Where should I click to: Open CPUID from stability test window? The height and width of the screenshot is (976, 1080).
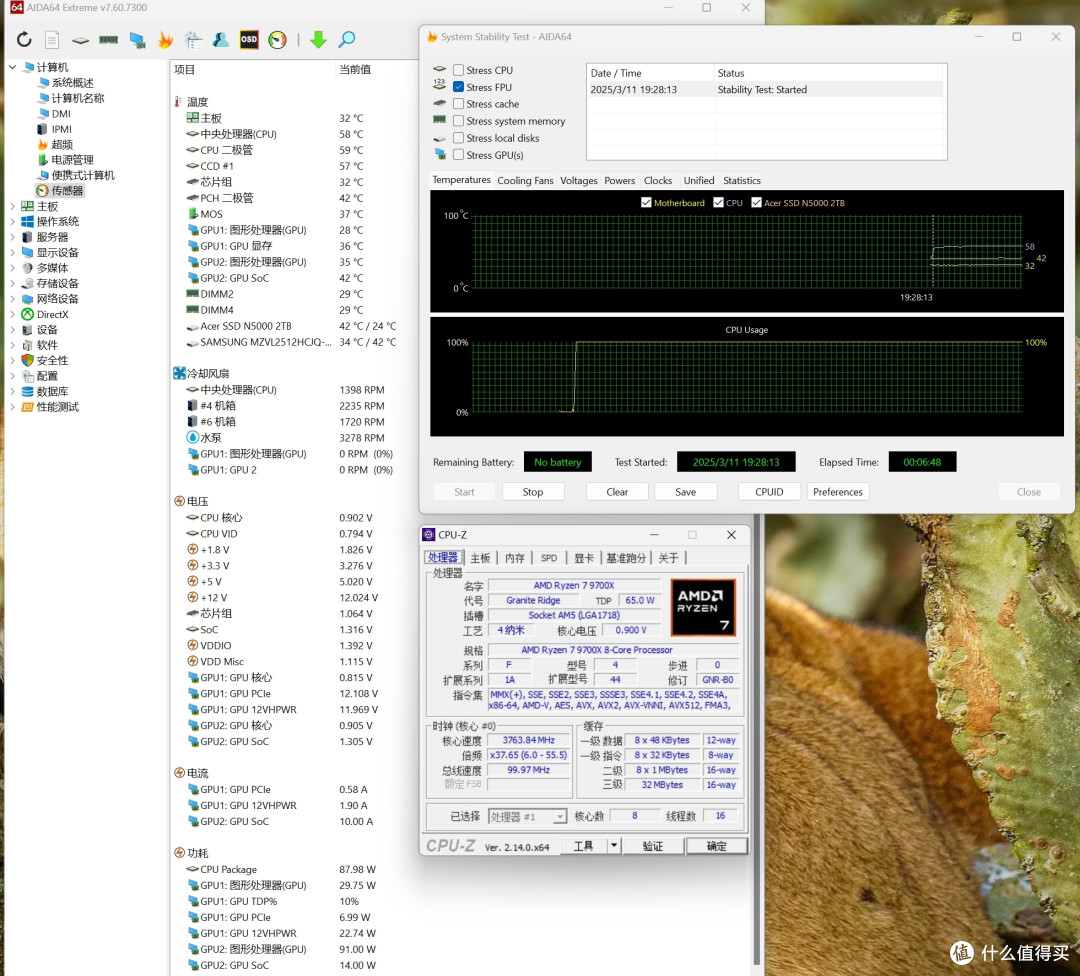pyautogui.click(x=769, y=492)
